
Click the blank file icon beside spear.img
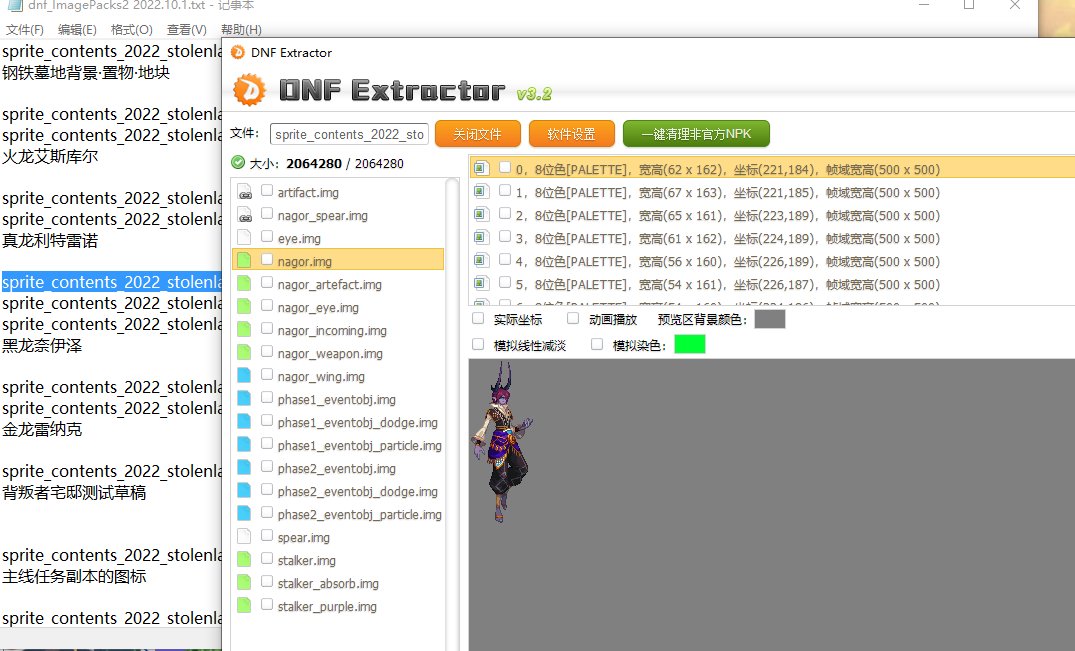[x=244, y=537]
